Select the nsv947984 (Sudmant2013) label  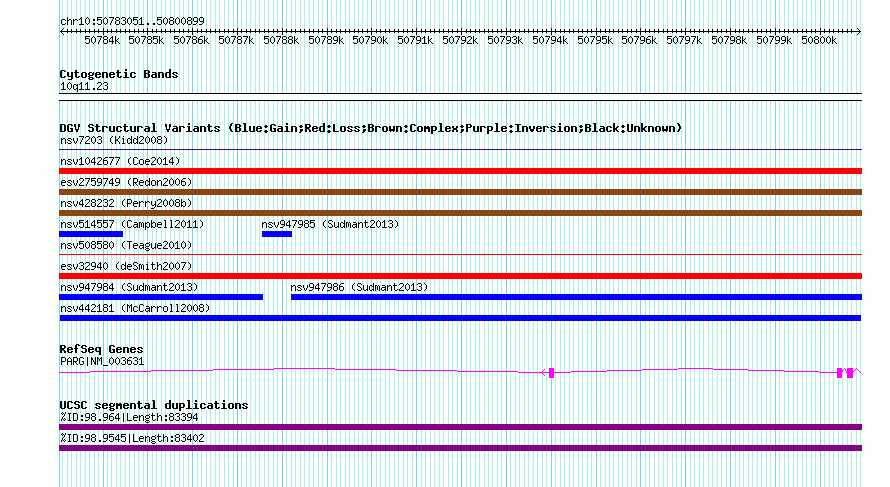click(x=129, y=287)
